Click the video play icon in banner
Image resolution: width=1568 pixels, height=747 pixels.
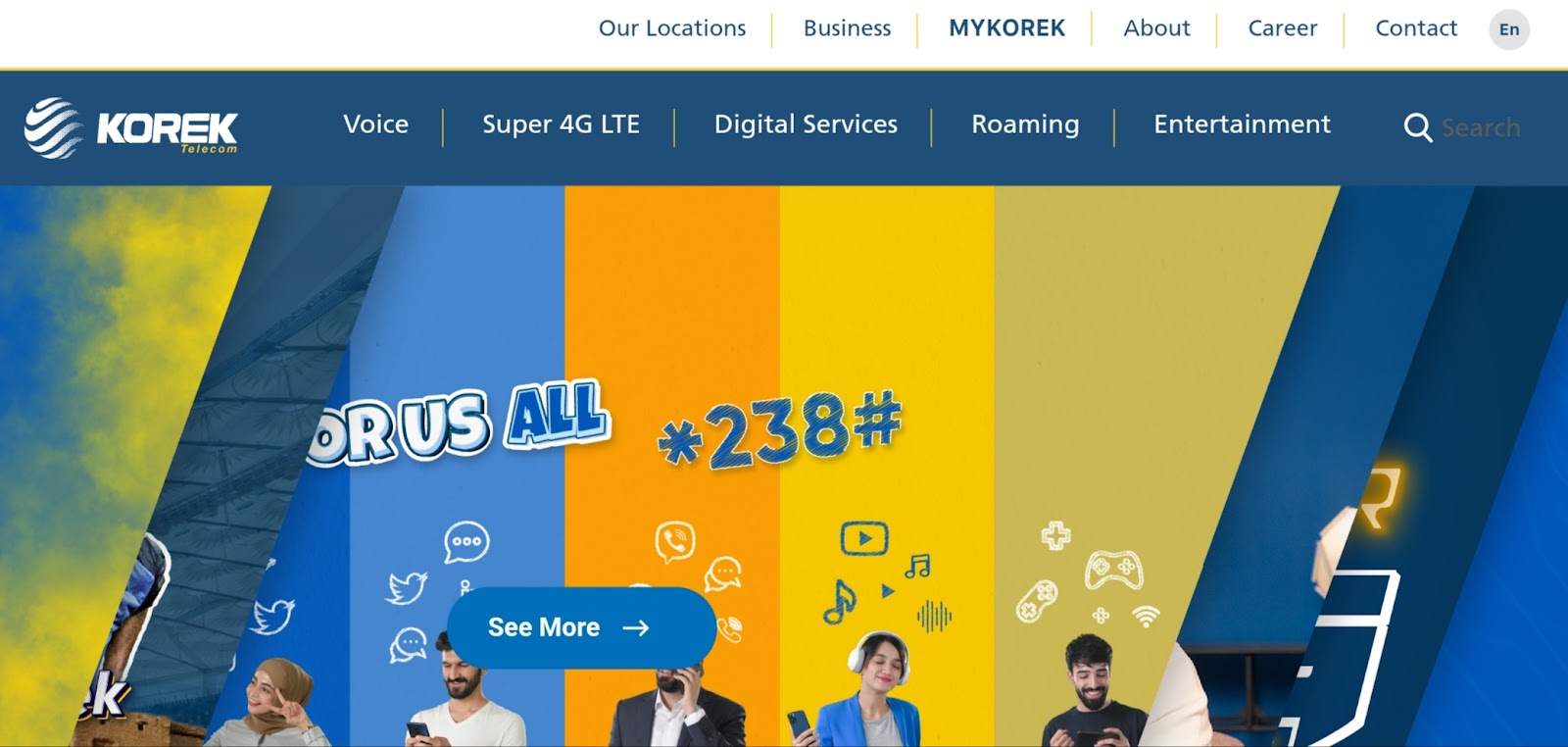coord(863,538)
